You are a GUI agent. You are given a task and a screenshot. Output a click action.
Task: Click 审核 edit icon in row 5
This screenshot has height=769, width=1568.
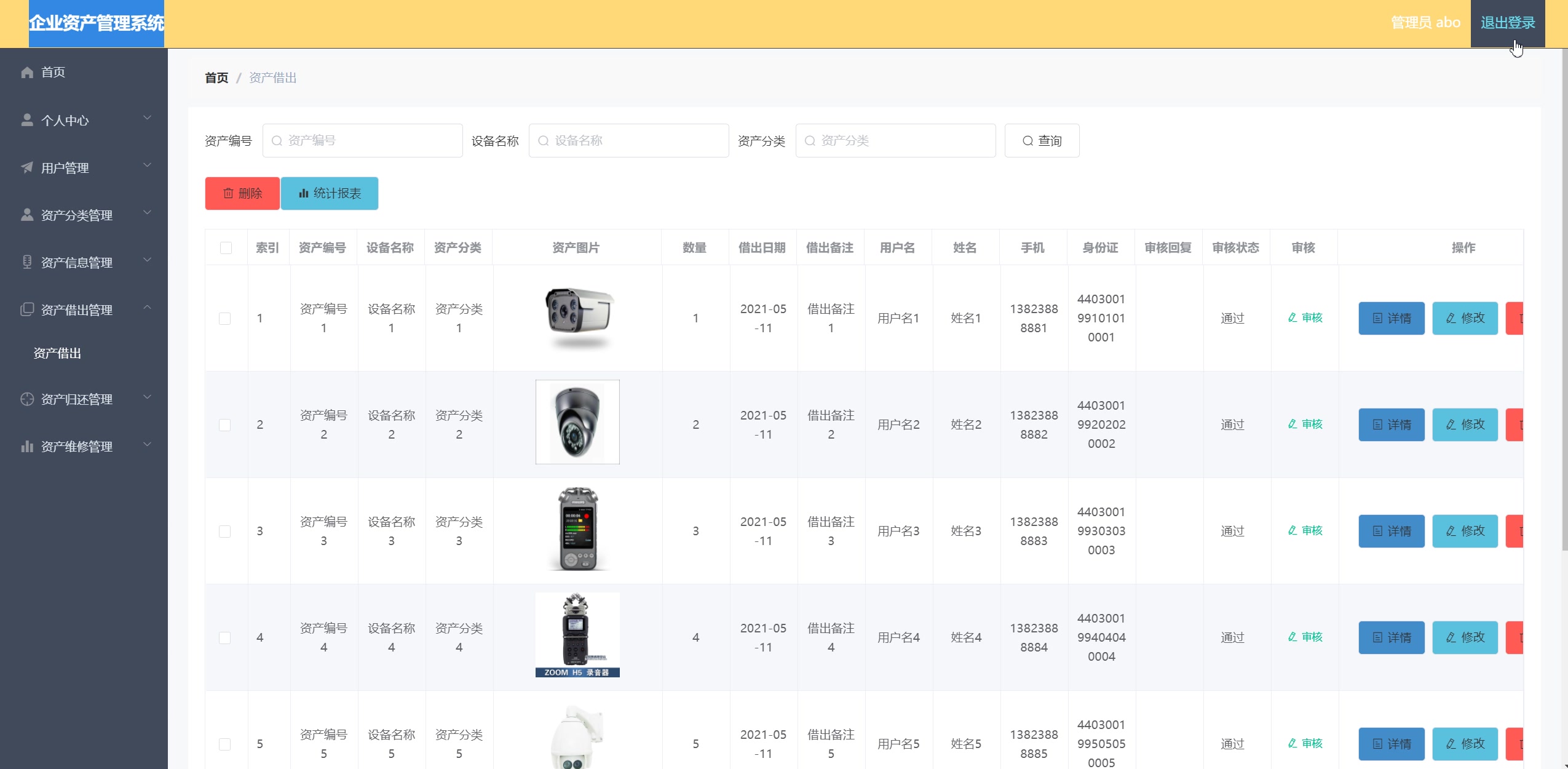[1292, 743]
